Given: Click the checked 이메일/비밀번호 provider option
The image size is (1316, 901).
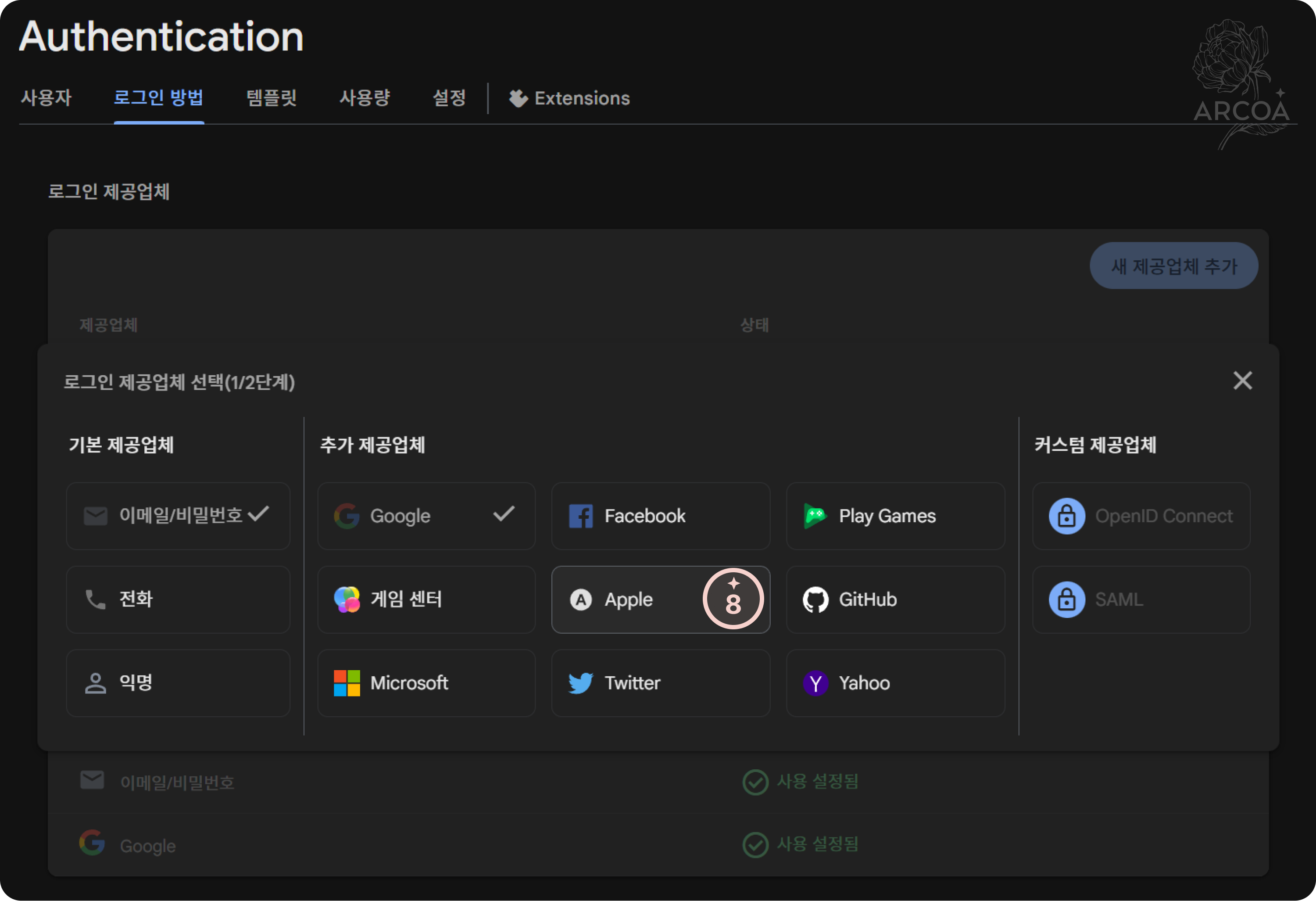Looking at the screenshot, I should point(178,516).
